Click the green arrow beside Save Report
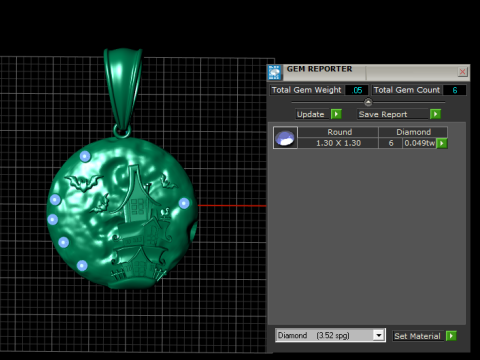 pyautogui.click(x=435, y=114)
